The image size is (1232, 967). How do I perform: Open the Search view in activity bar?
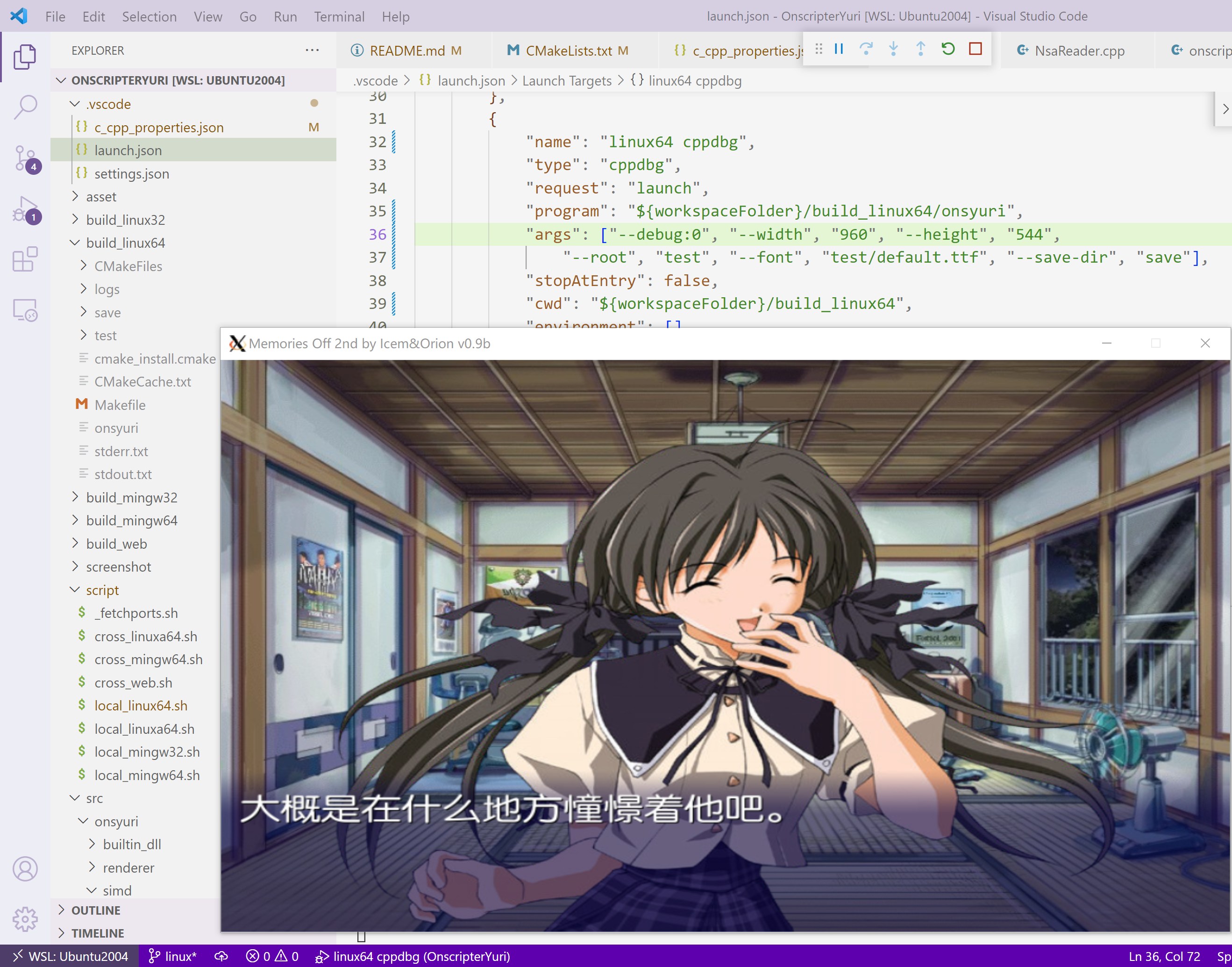25,107
